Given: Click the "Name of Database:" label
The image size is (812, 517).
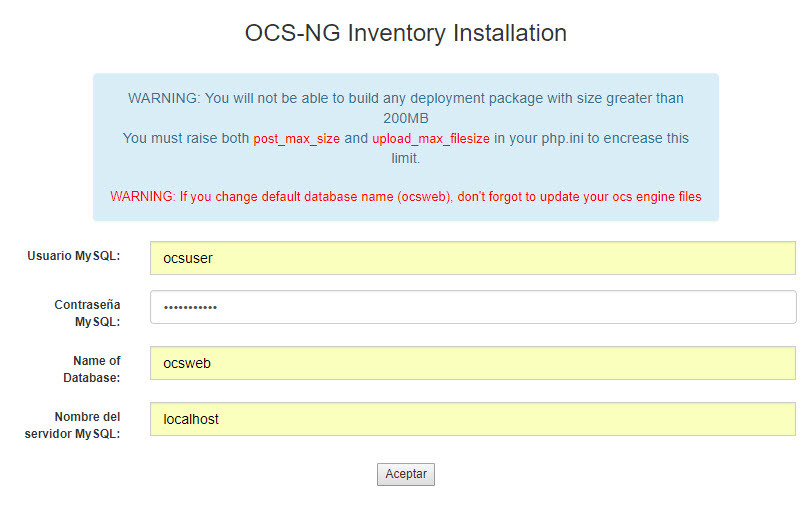Looking at the screenshot, I should (92, 369).
